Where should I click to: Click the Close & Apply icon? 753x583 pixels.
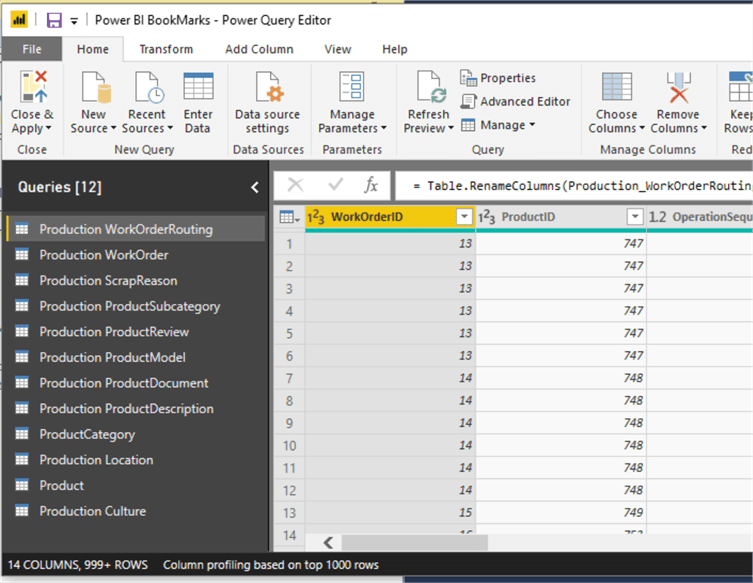[x=33, y=88]
